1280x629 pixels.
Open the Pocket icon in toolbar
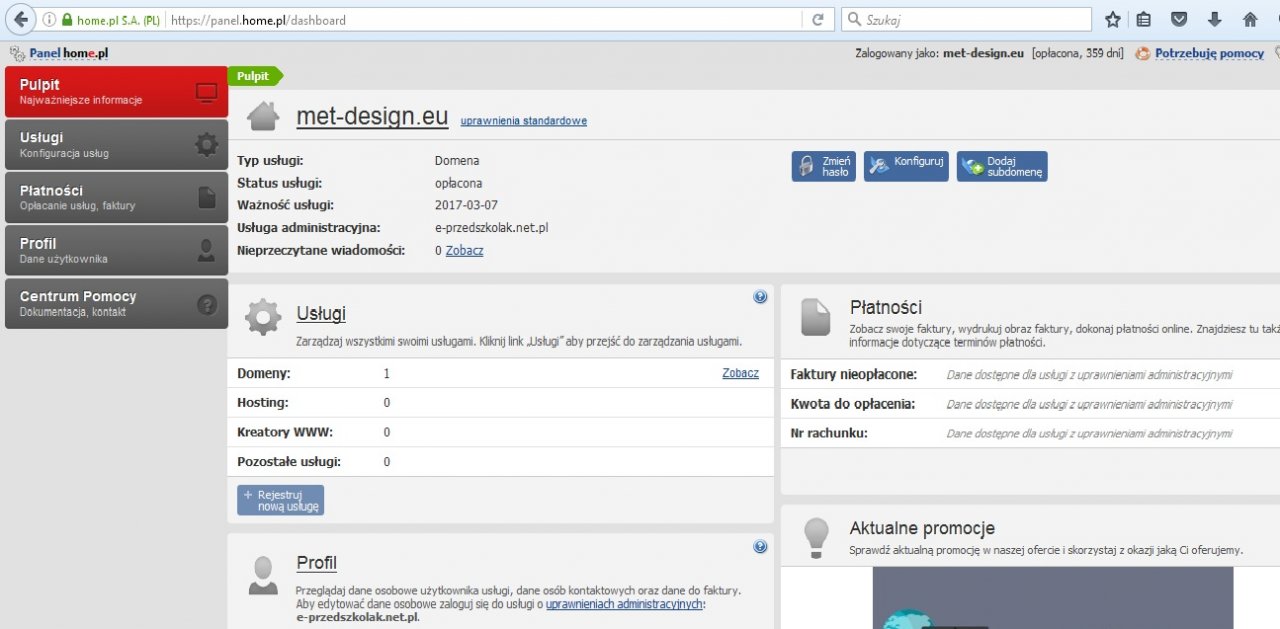pos(1179,20)
